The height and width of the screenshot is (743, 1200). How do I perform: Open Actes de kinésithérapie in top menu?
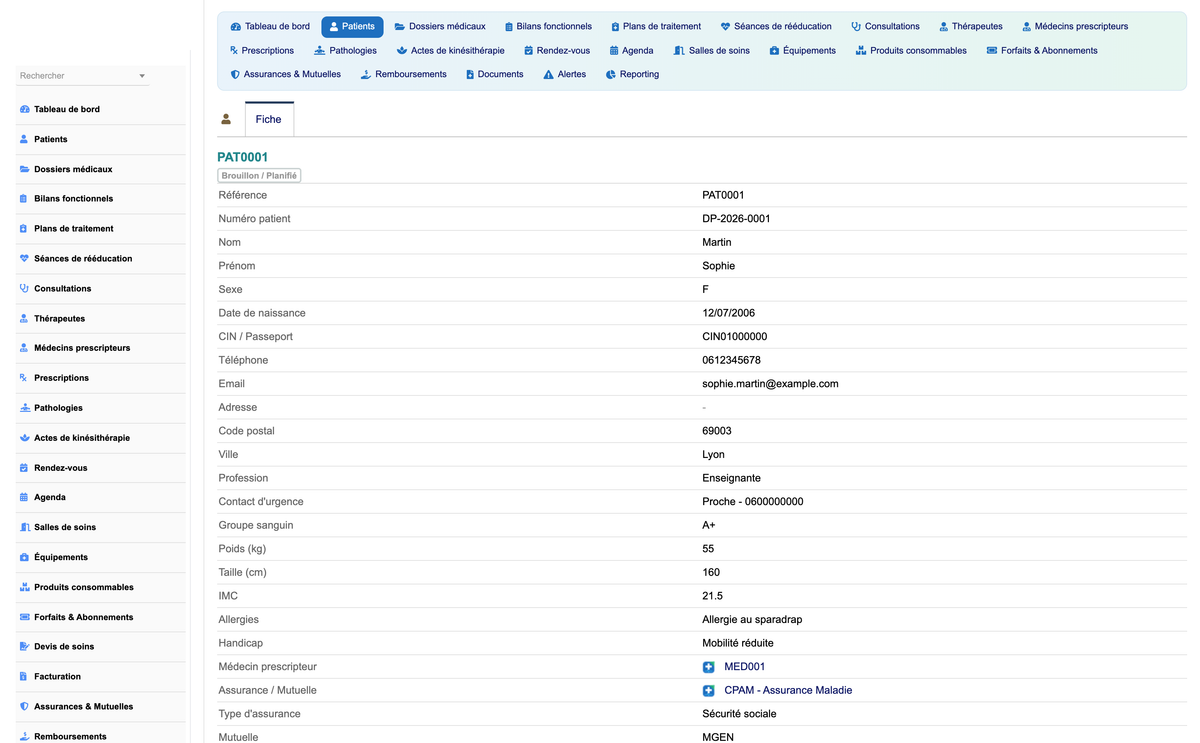tap(450, 50)
